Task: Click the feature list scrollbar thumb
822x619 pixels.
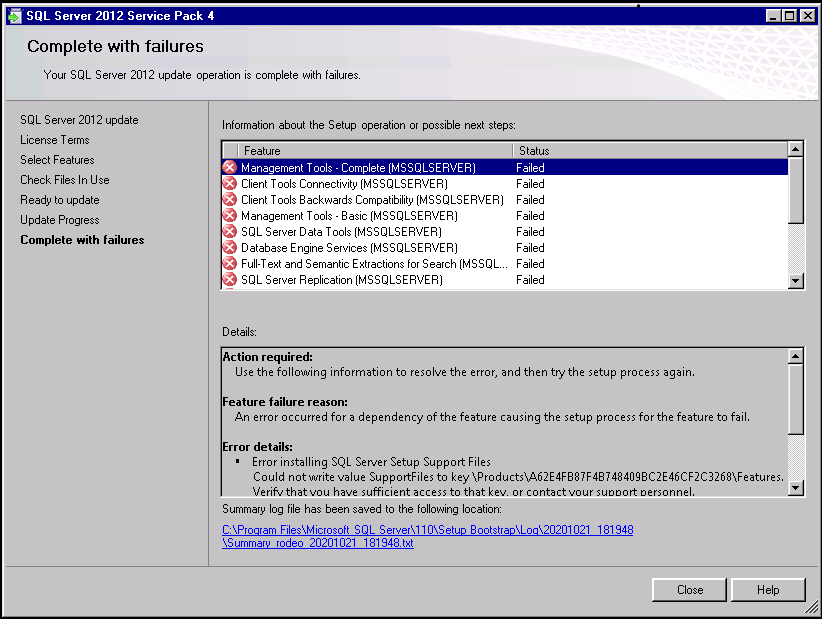Action: pyautogui.click(x=795, y=190)
